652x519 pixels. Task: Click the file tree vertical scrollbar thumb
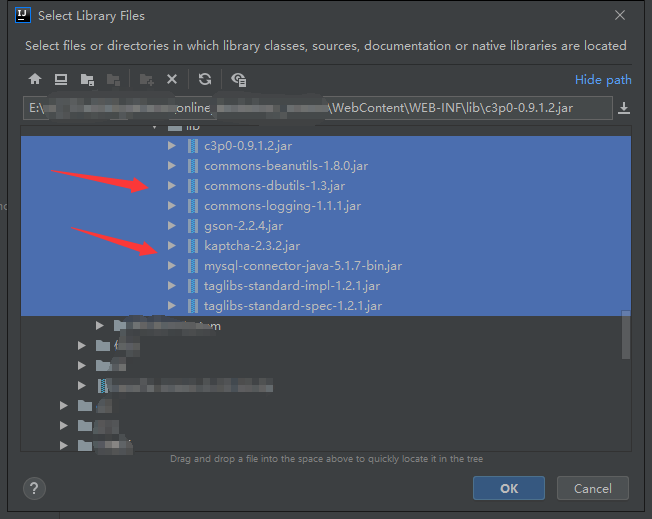pyautogui.click(x=626, y=334)
